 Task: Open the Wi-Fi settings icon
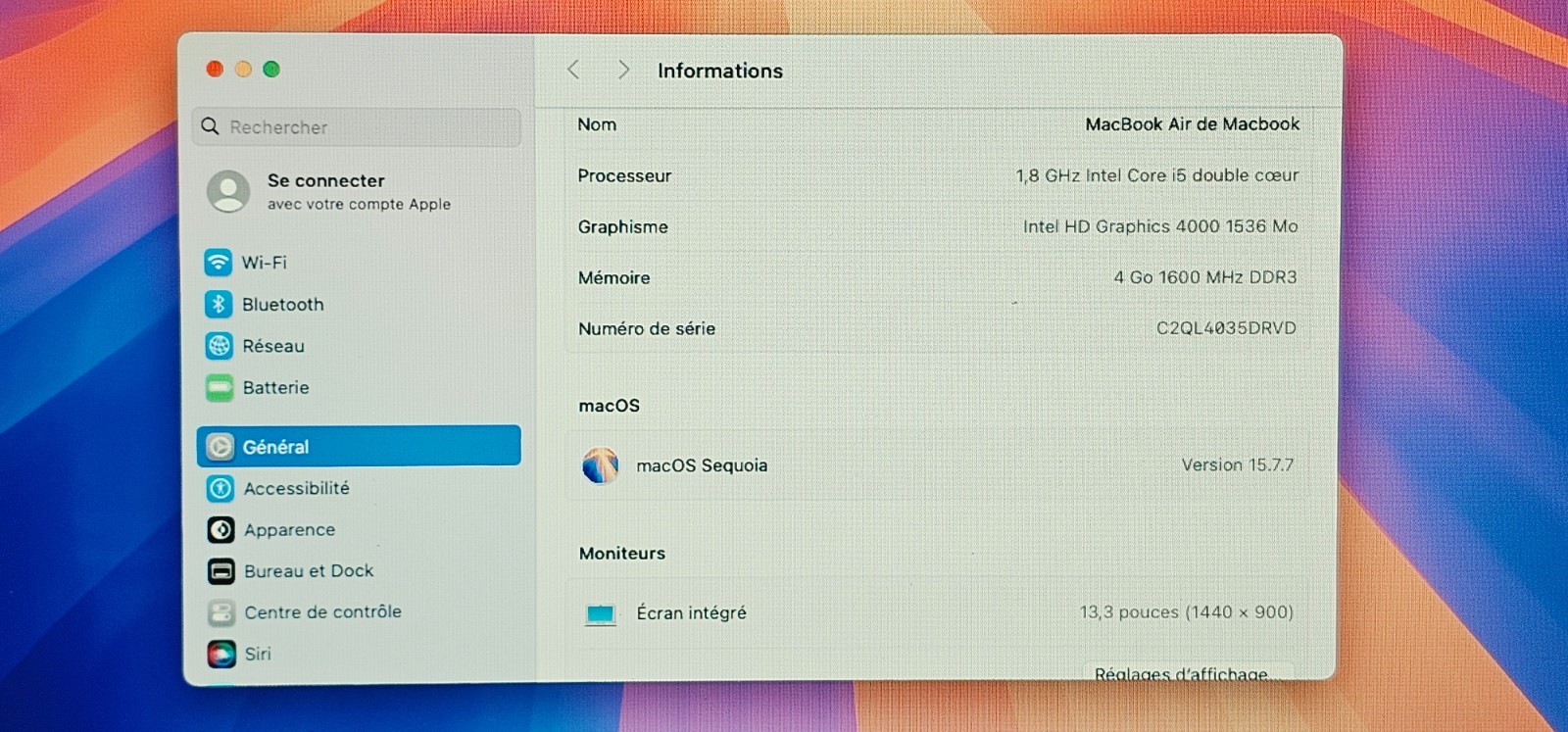pos(219,263)
